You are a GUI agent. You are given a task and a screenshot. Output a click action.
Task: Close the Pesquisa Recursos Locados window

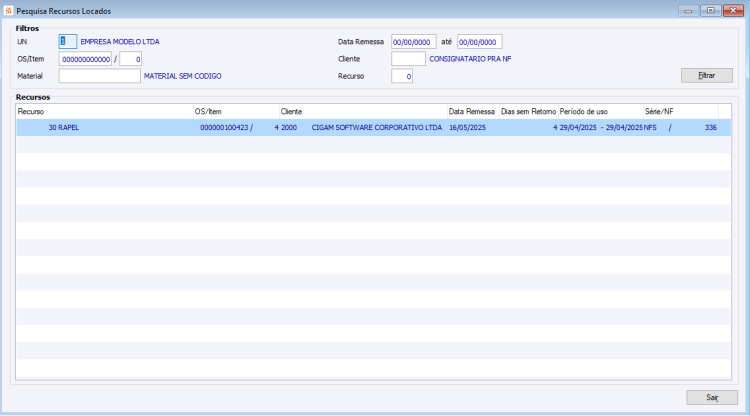pos(733,11)
